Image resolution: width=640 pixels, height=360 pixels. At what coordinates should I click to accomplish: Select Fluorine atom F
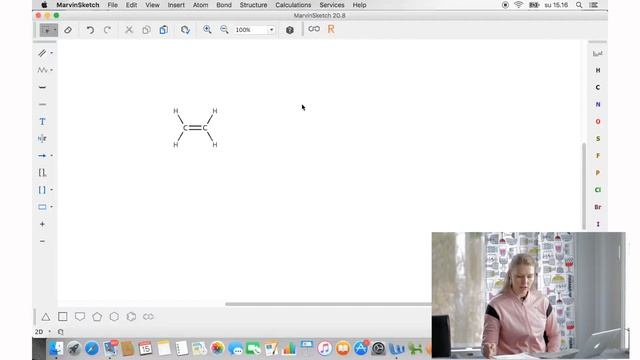click(598, 156)
